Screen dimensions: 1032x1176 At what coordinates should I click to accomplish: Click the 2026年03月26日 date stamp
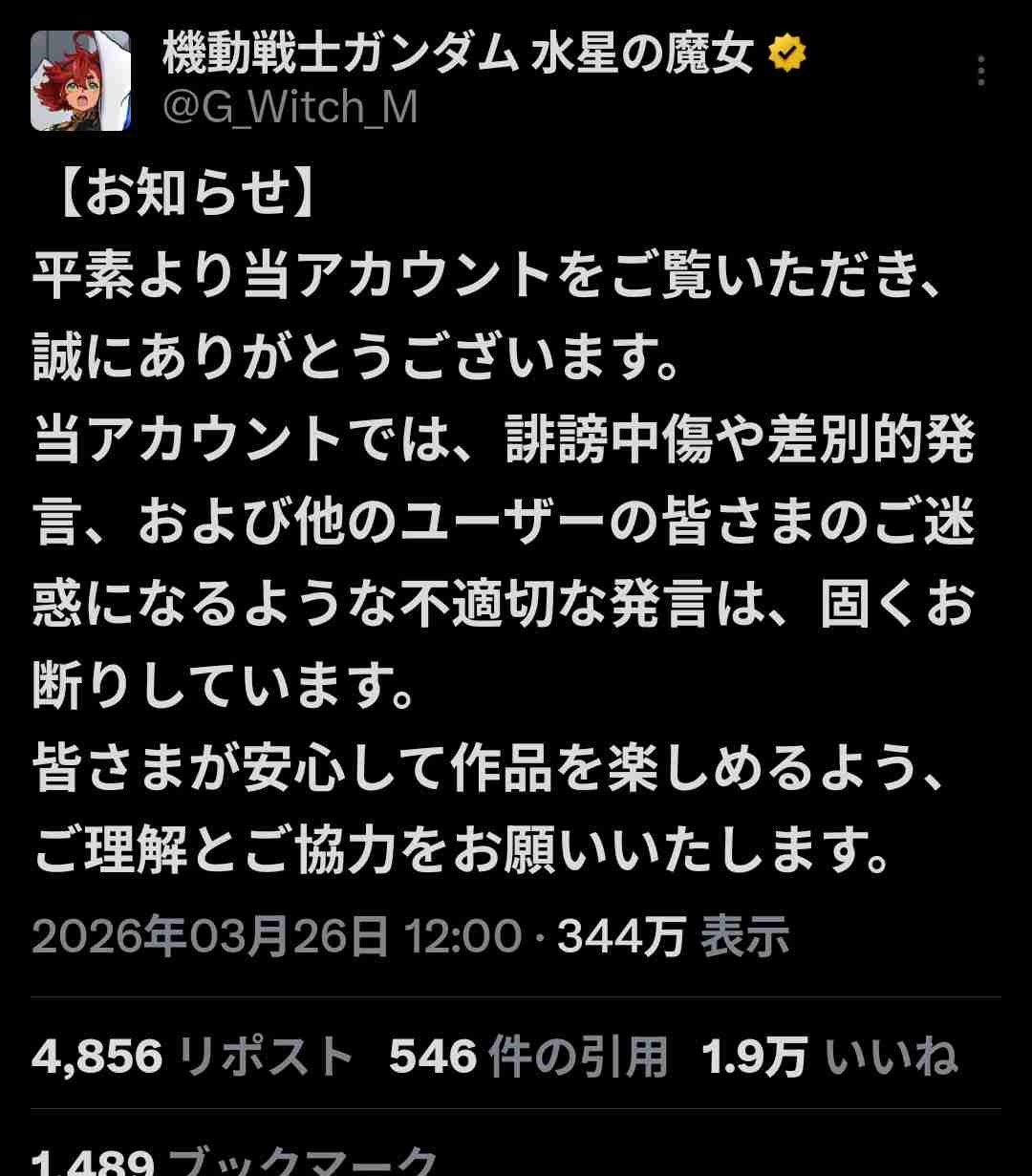click(x=210, y=936)
